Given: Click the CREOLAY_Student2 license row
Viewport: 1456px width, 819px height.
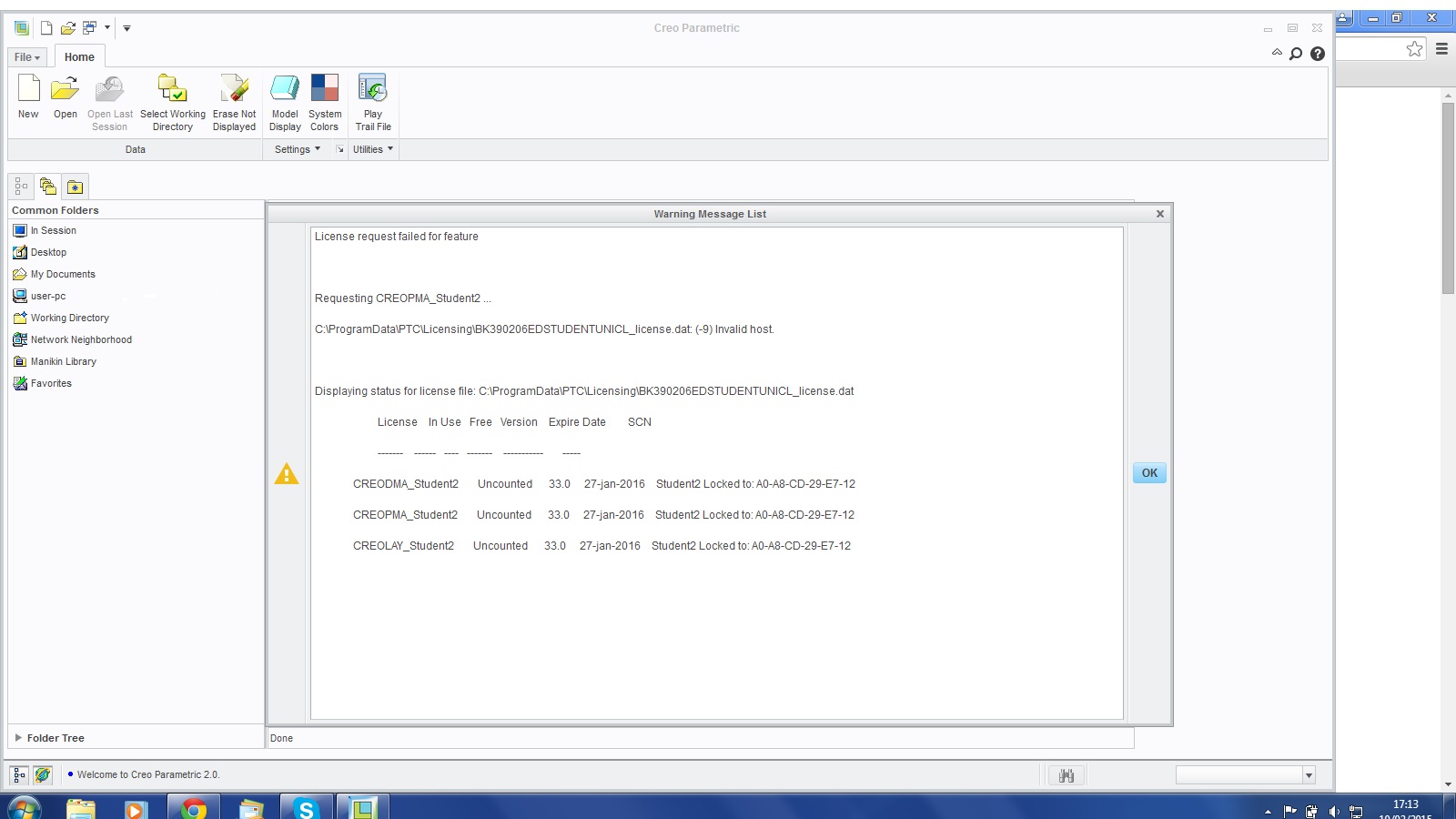Looking at the screenshot, I should tap(602, 546).
